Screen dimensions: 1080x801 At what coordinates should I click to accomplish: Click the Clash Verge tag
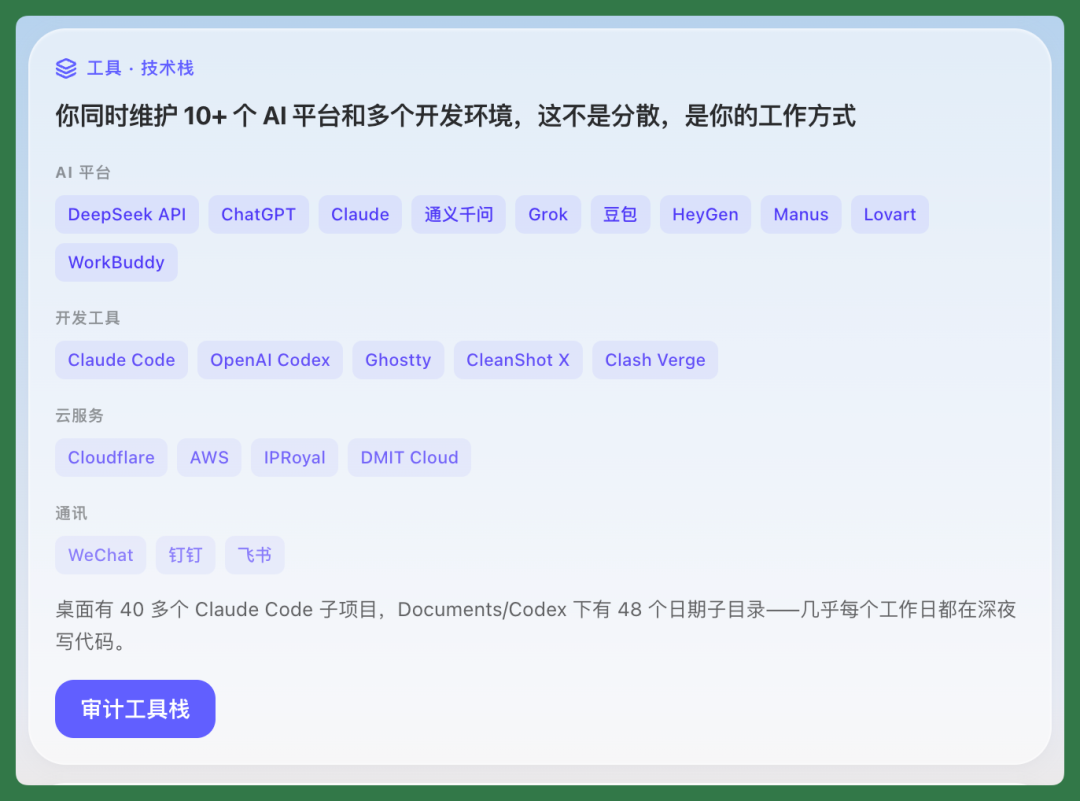tap(655, 360)
